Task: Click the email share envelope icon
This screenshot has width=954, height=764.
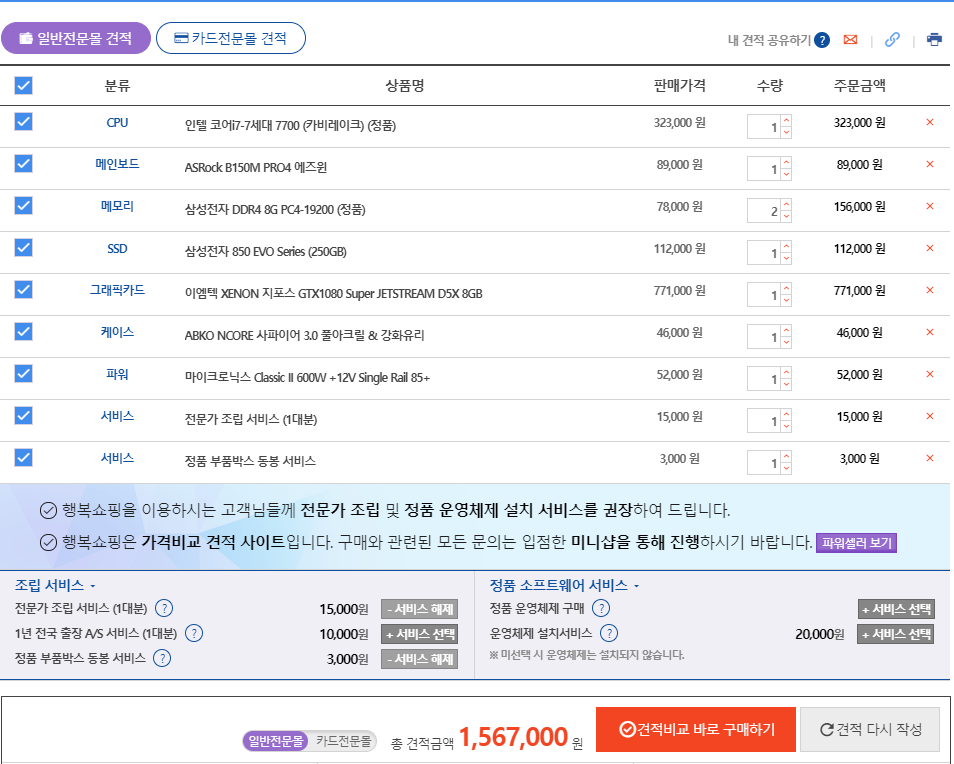Action: click(x=851, y=40)
